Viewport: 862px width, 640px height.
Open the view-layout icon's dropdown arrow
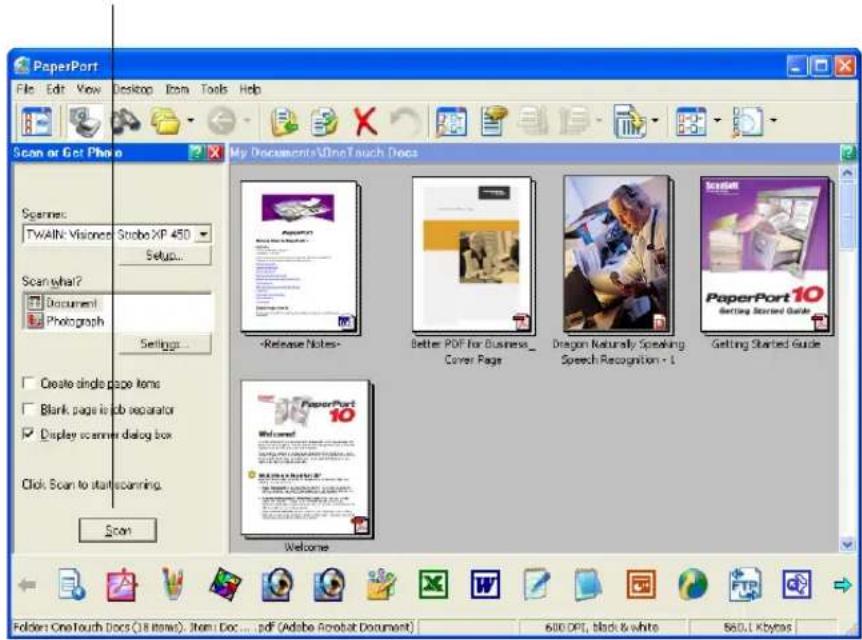[x=717, y=120]
